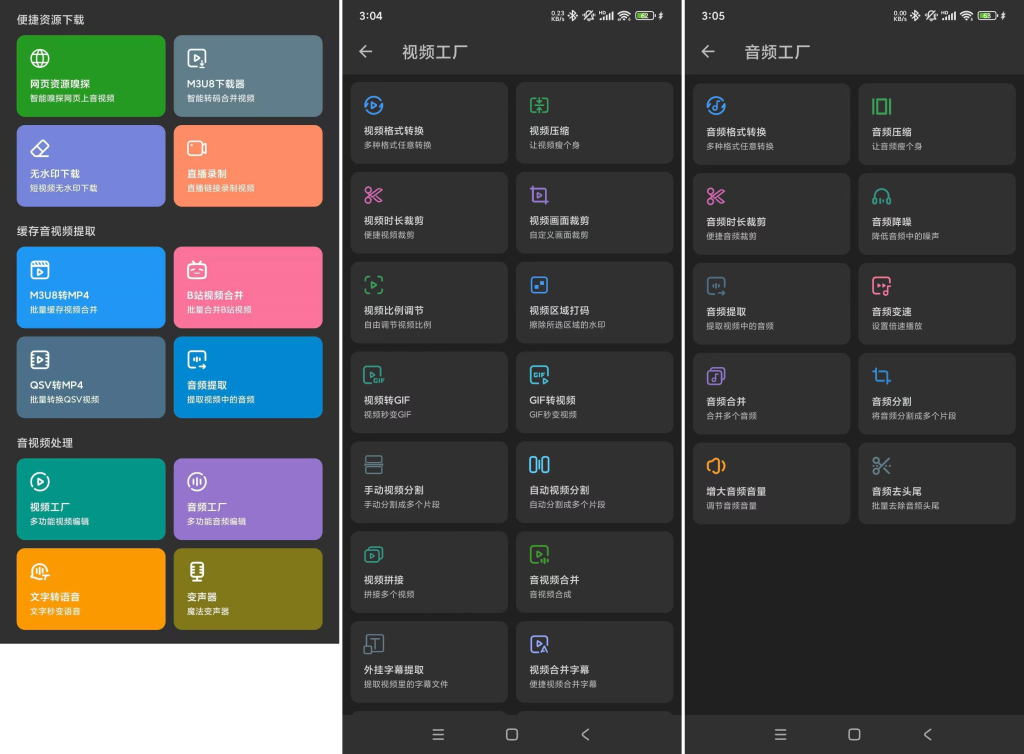Tap the recent-apps menu button on the 音频工厂 screen
The height and width of the screenshot is (754, 1024).
point(780,734)
